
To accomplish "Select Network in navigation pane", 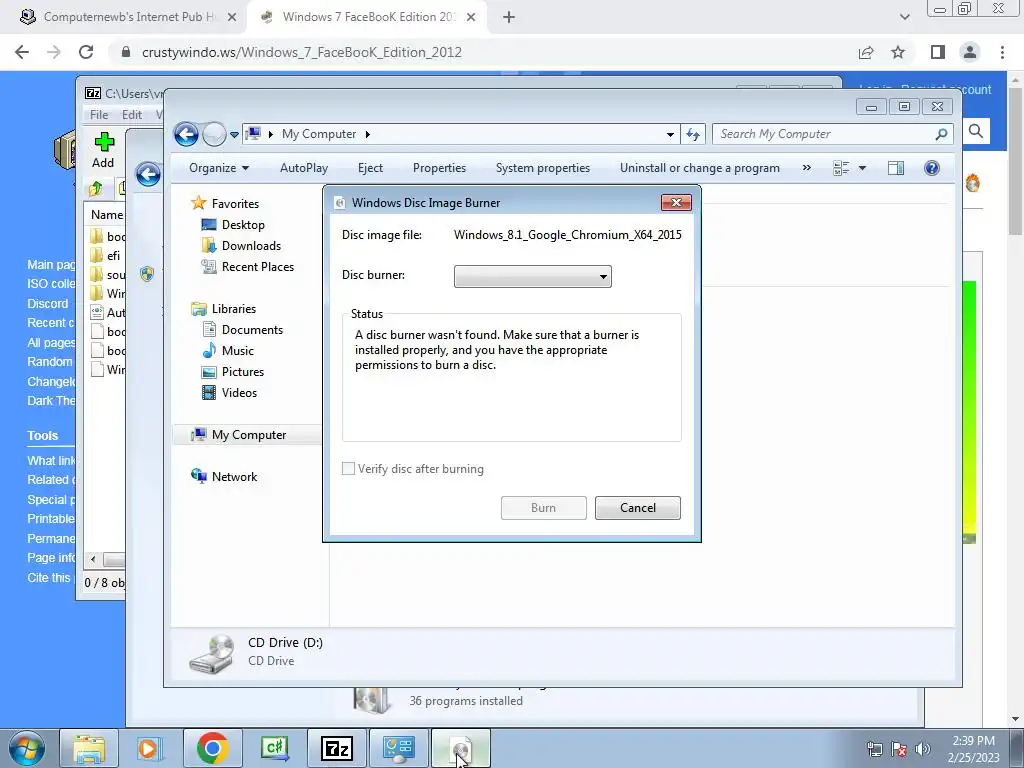I will [x=234, y=477].
